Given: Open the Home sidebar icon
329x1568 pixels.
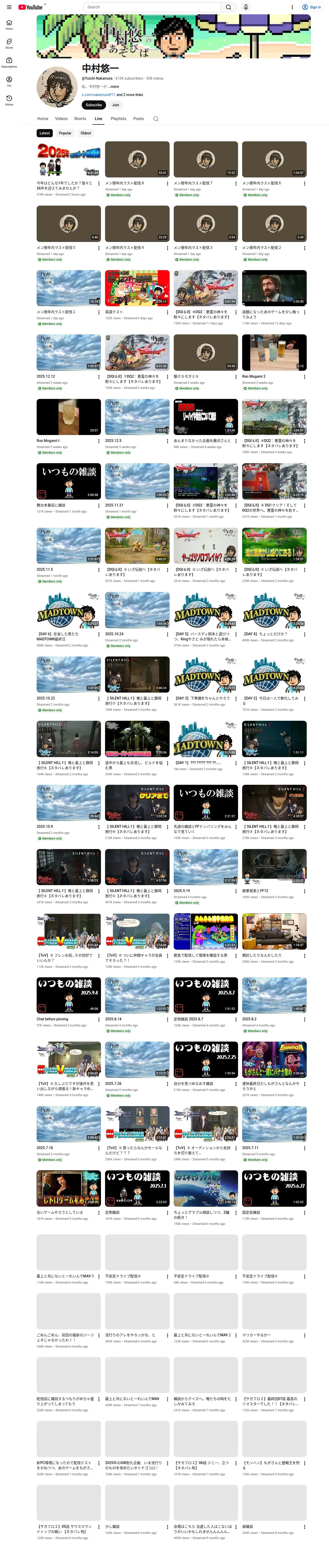Looking at the screenshot, I should click(x=9, y=24).
